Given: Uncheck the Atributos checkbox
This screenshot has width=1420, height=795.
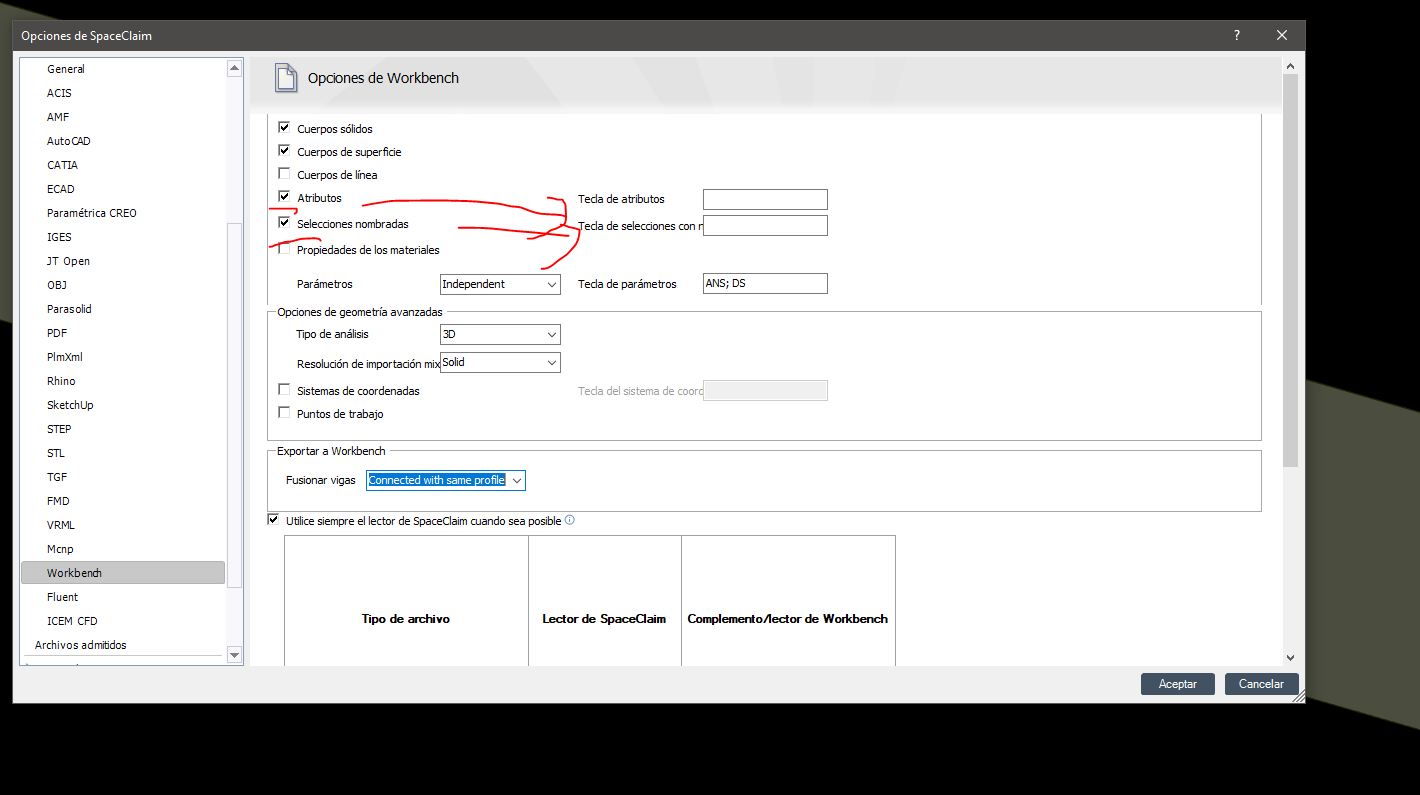Looking at the screenshot, I should pos(284,197).
